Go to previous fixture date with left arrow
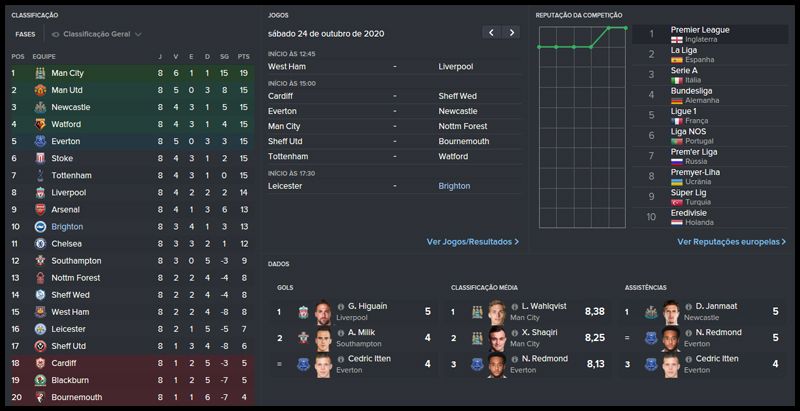This screenshot has width=800, height=411. [490, 33]
